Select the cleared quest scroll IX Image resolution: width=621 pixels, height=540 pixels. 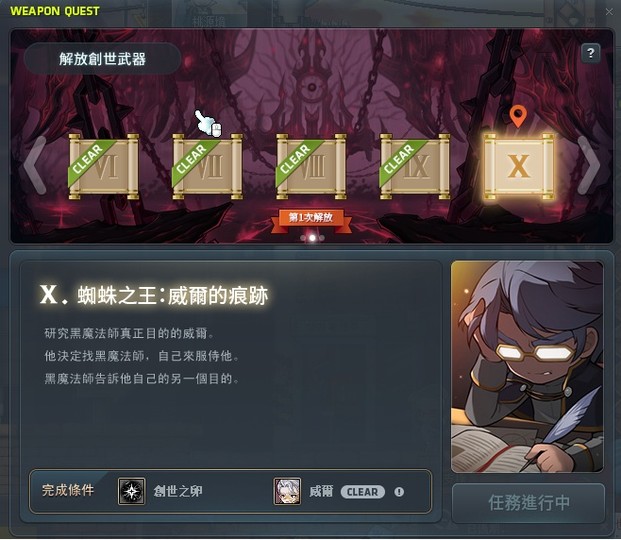point(415,166)
